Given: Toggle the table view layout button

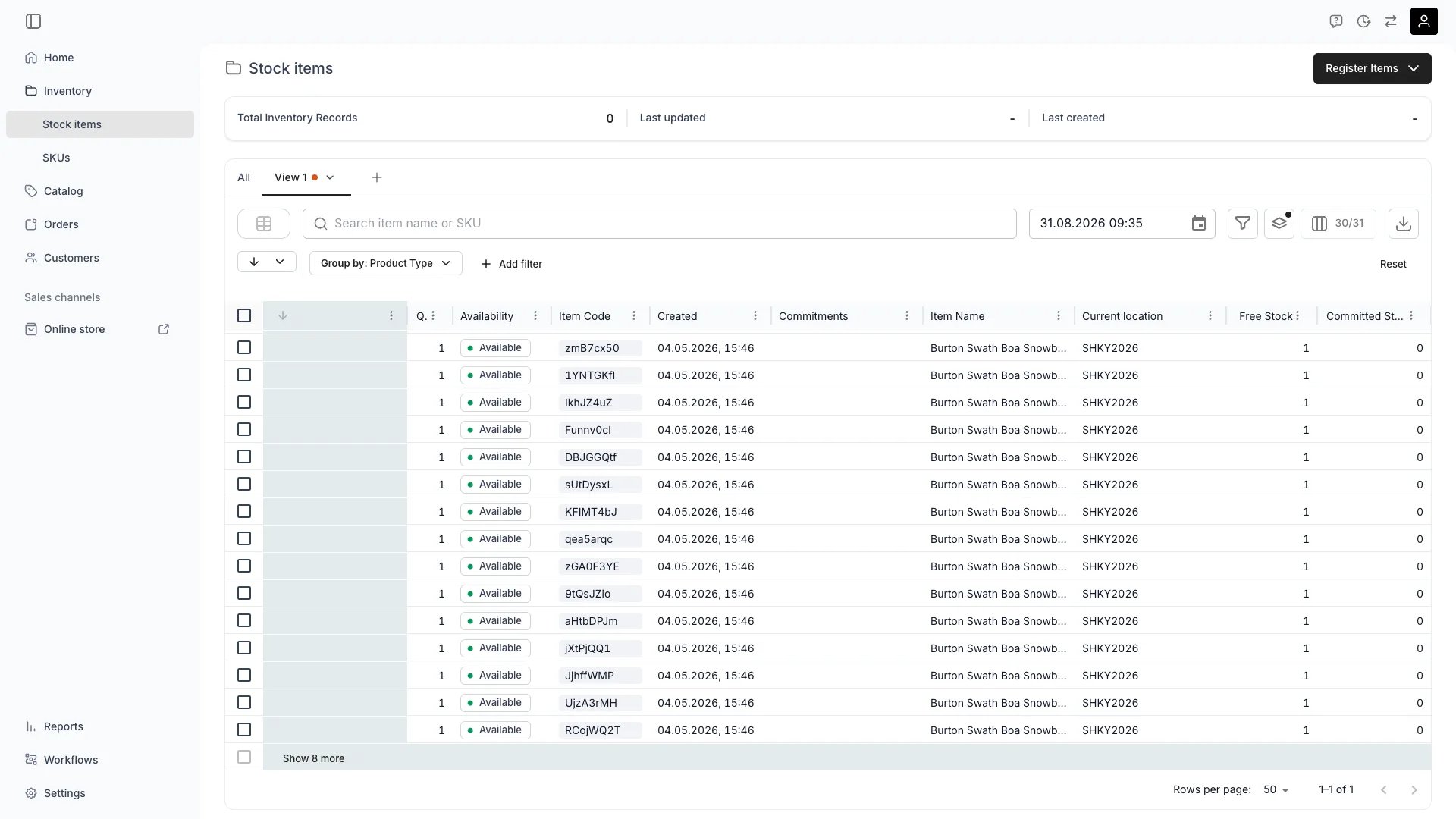Looking at the screenshot, I should [264, 224].
